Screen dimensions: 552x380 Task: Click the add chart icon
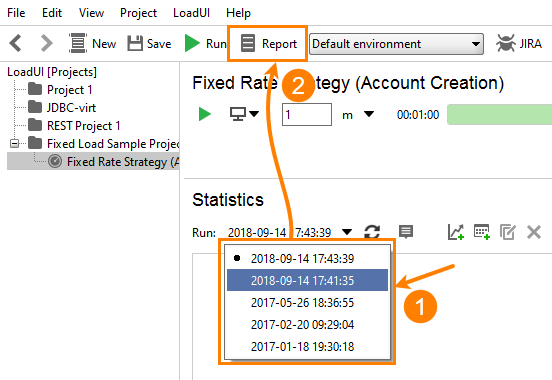click(456, 232)
